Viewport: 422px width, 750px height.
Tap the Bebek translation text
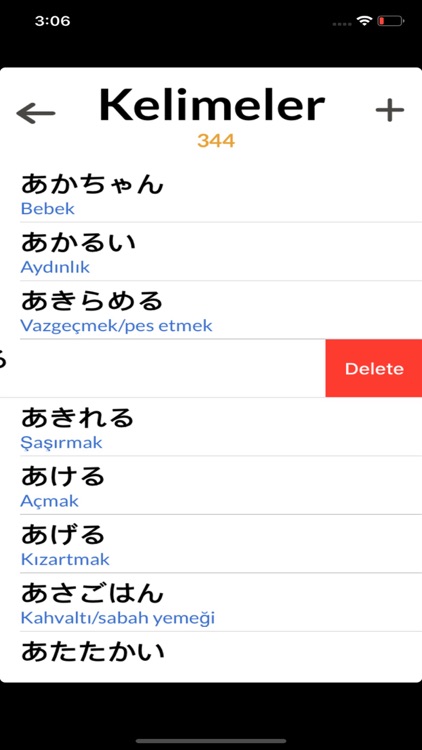click(47, 209)
